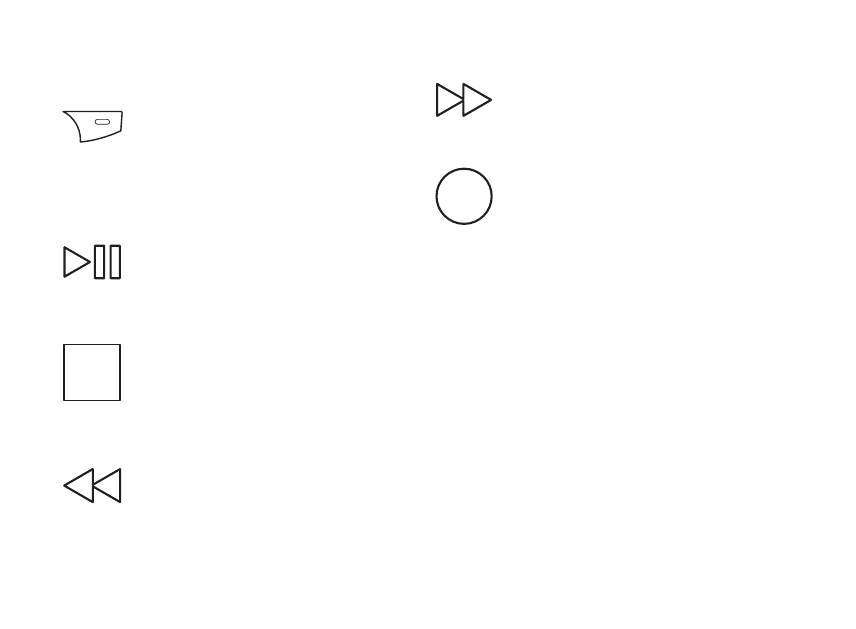Skip backward with the left-pointing double arrows
This screenshot has width=856, height=629.
pyautogui.click(x=92, y=485)
